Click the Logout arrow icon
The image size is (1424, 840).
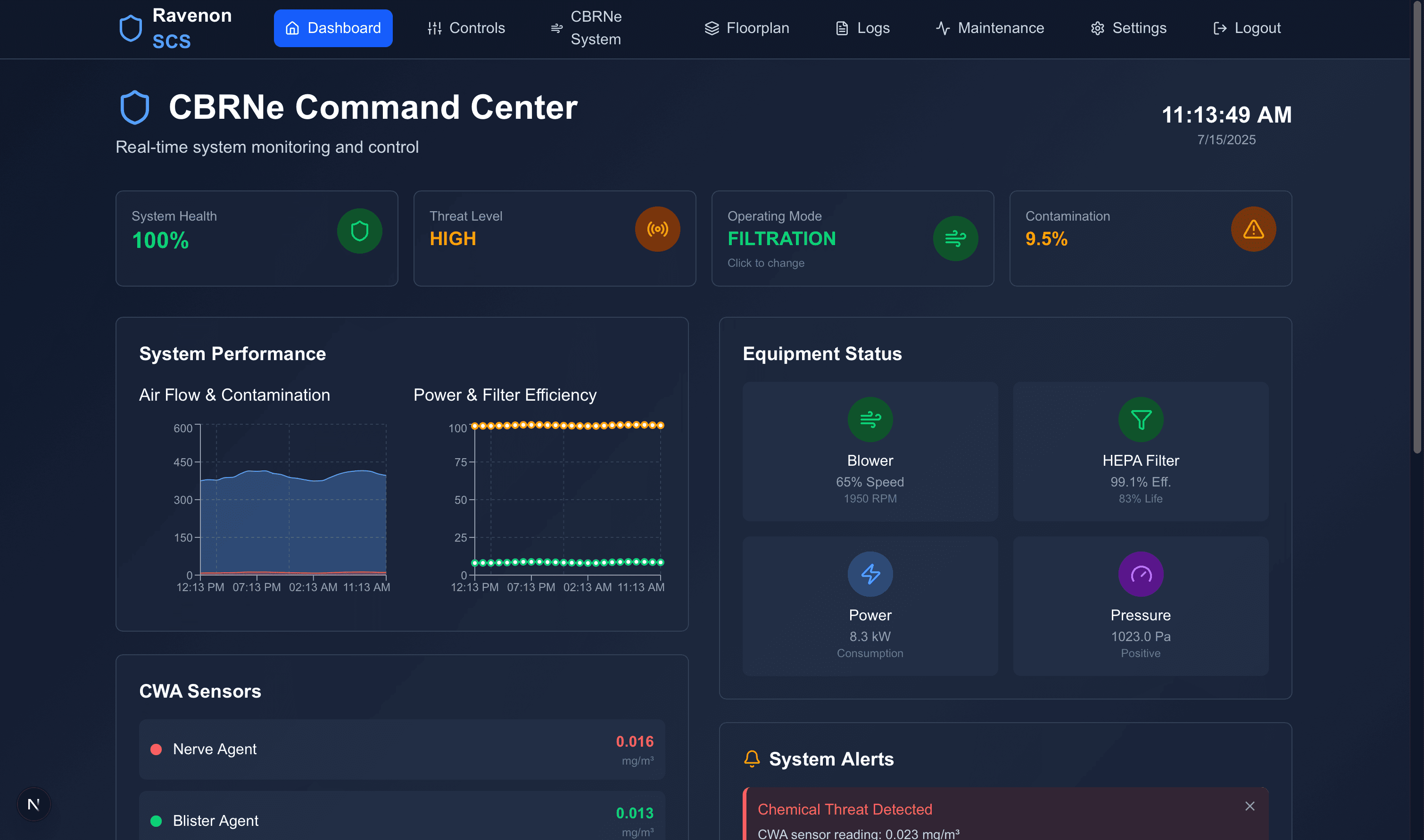click(1220, 28)
